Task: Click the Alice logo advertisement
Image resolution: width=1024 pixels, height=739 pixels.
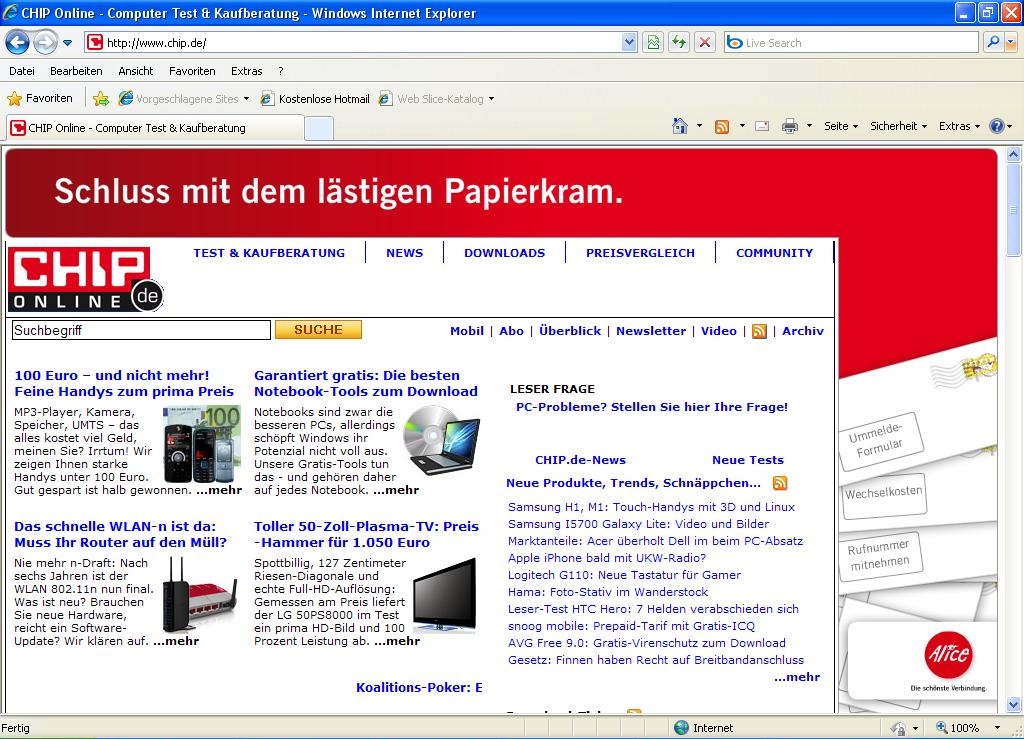Action: [x=948, y=654]
